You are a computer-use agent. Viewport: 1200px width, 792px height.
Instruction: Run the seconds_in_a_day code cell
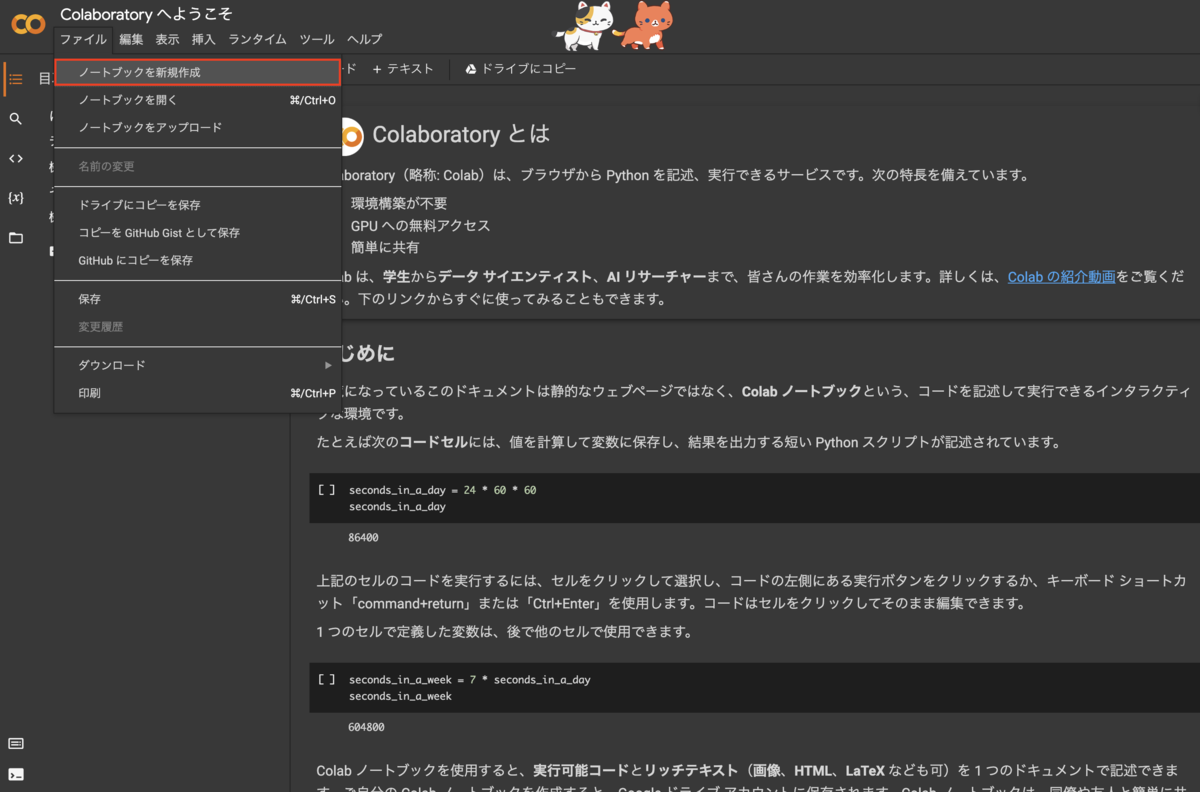point(326,490)
